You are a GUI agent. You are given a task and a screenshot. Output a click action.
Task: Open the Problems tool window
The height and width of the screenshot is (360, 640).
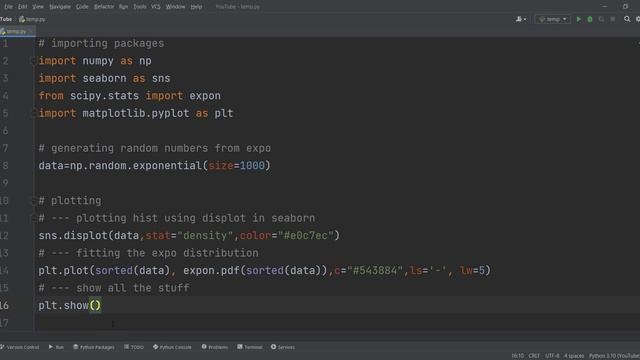click(x=215, y=347)
